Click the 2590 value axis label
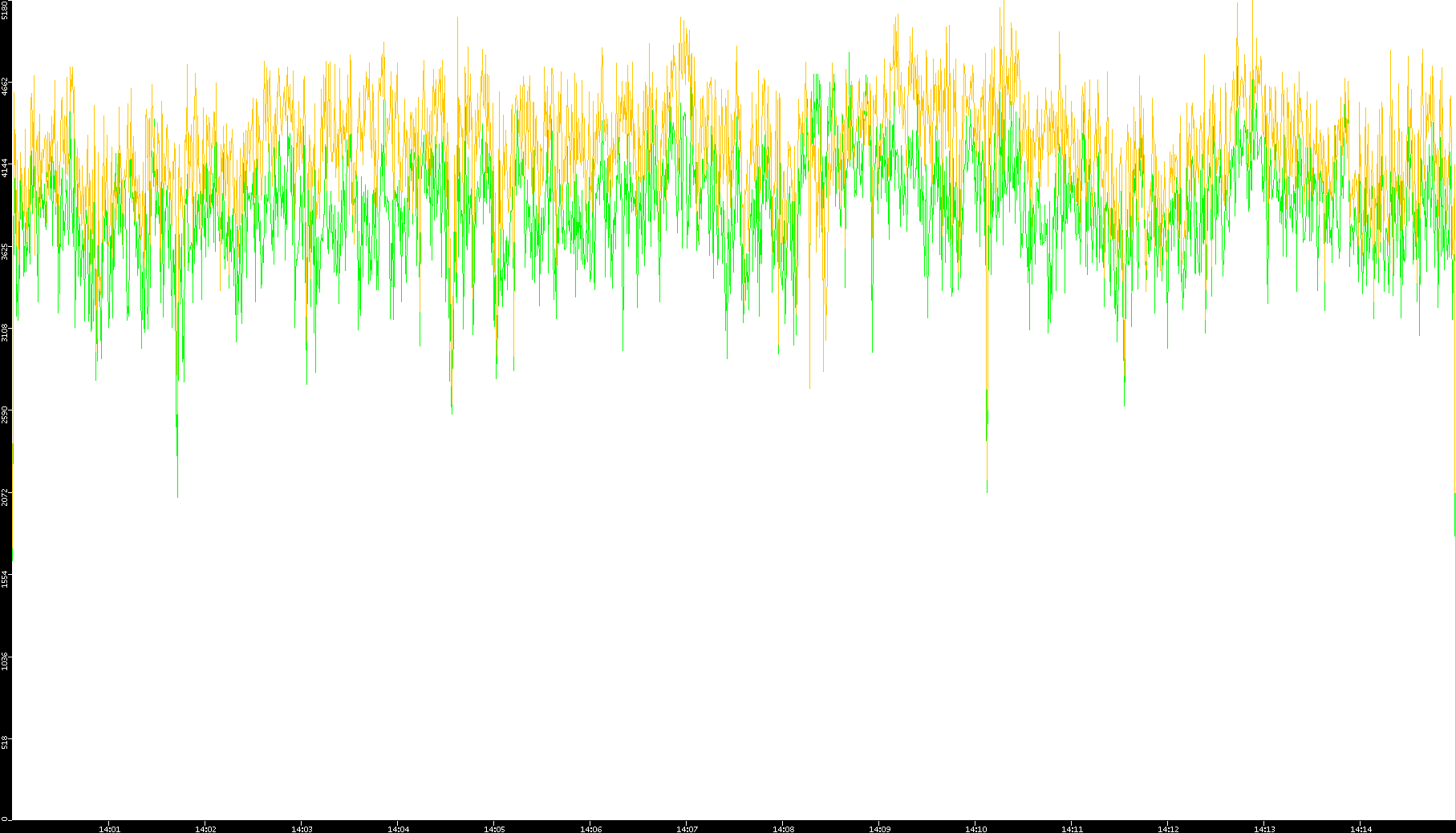 click(x=6, y=414)
